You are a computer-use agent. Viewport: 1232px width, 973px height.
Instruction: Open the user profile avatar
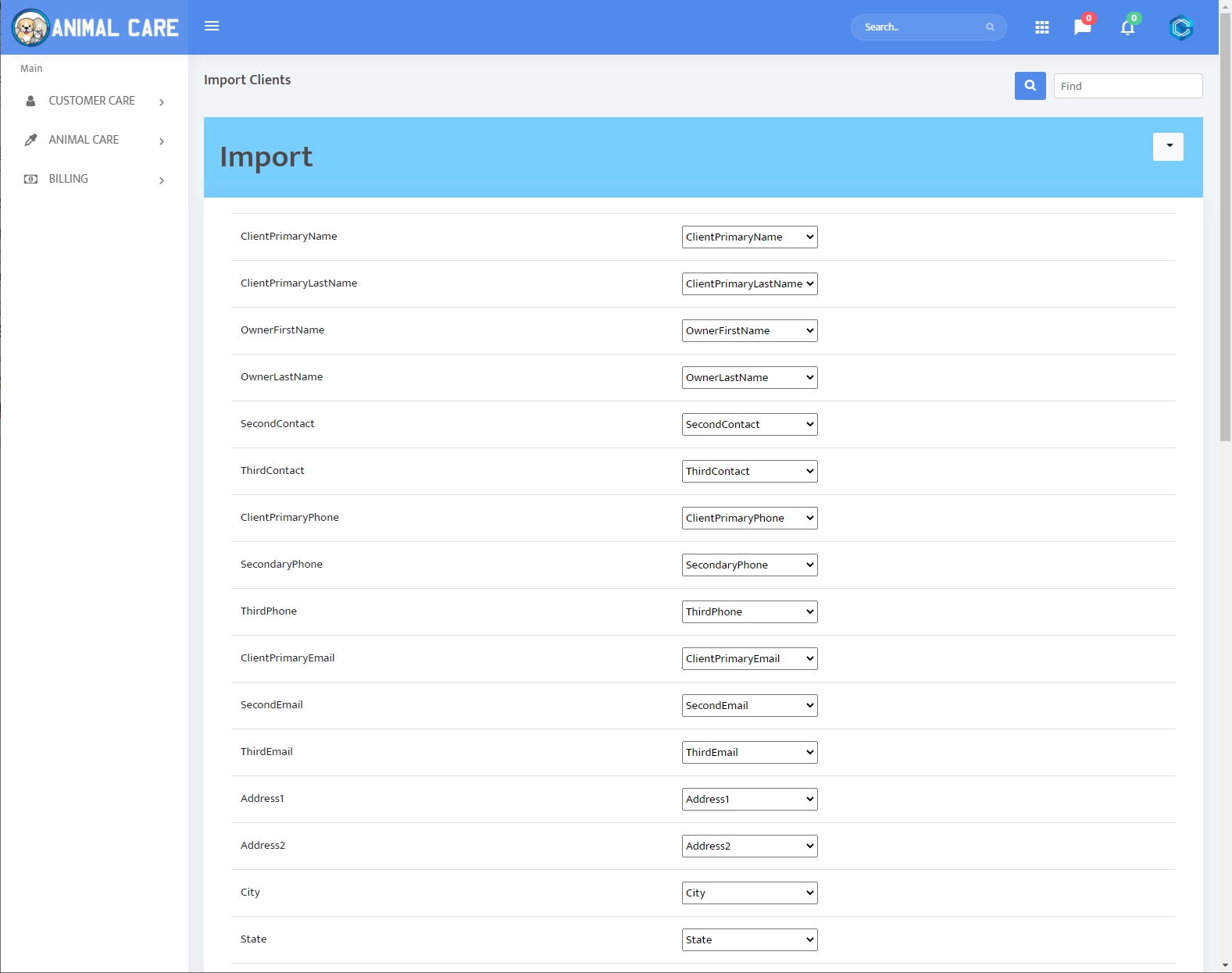click(x=1181, y=28)
